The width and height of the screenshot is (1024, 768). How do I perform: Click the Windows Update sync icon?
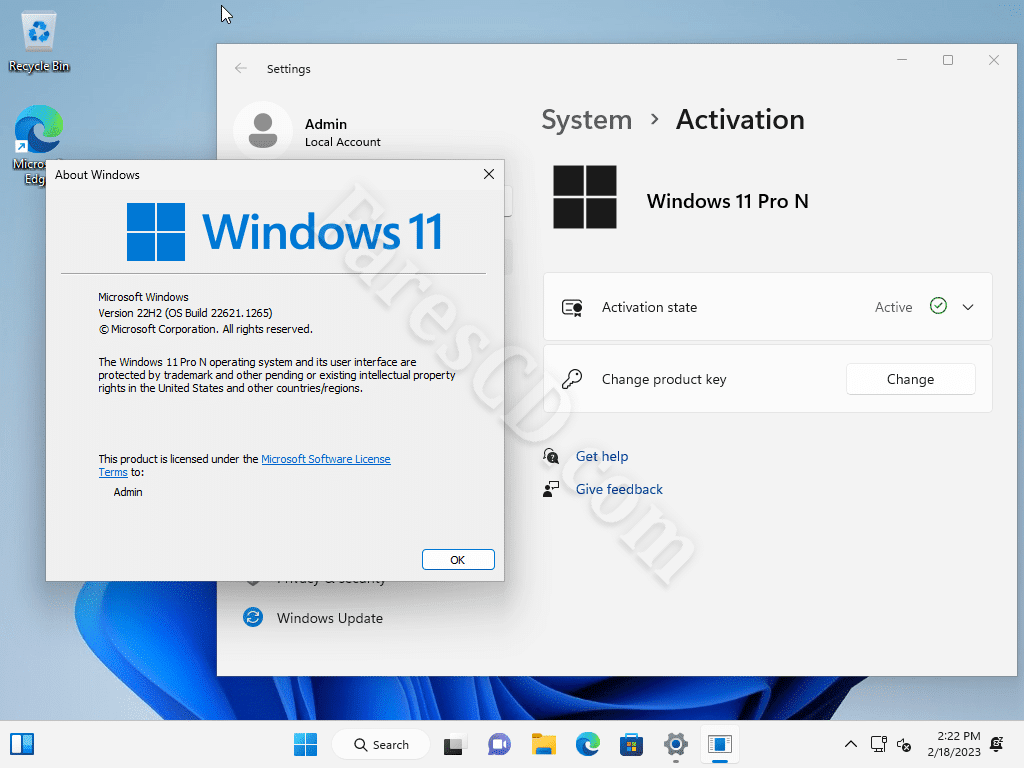[253, 617]
